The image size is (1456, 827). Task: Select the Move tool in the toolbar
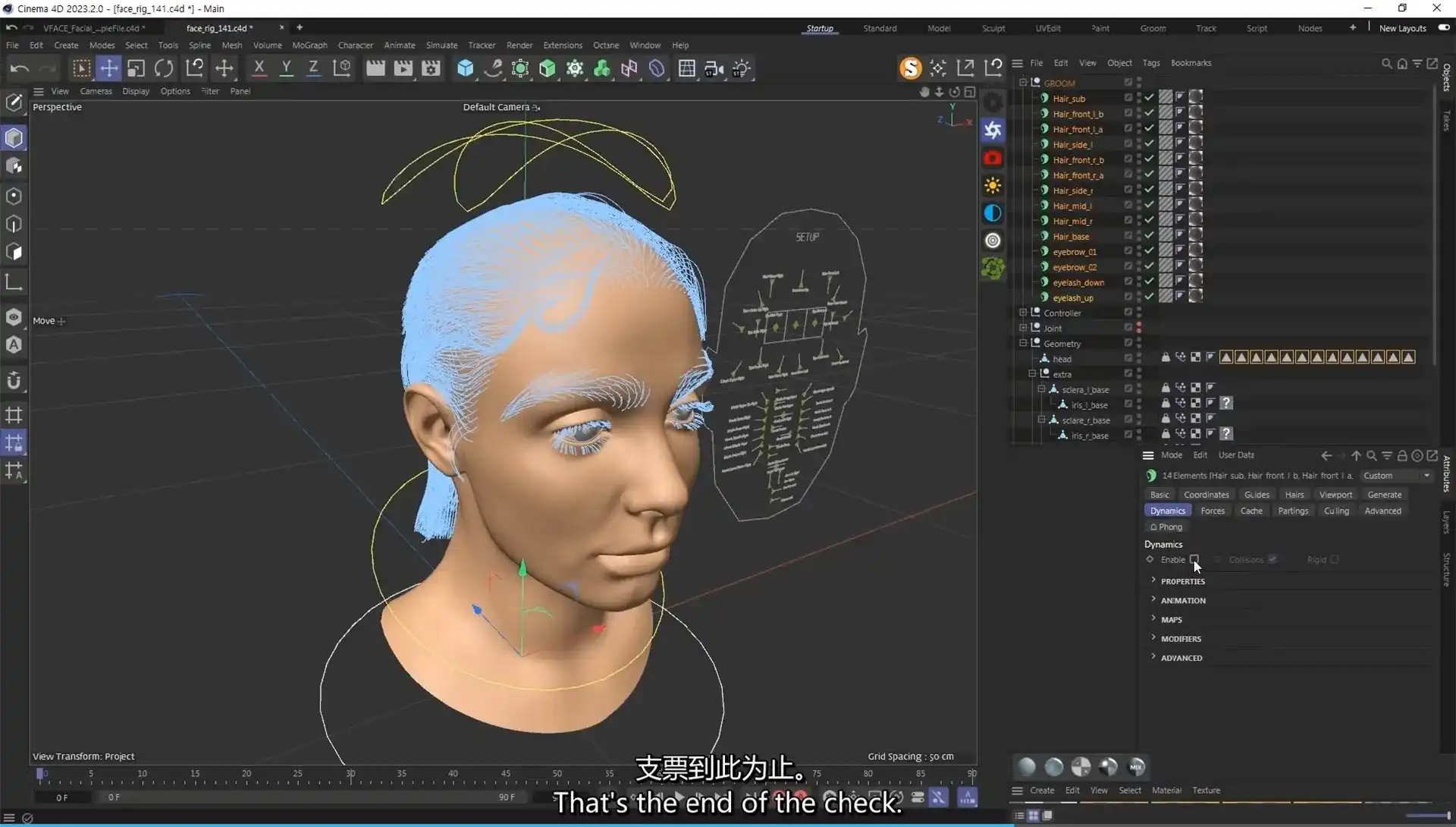[x=108, y=68]
